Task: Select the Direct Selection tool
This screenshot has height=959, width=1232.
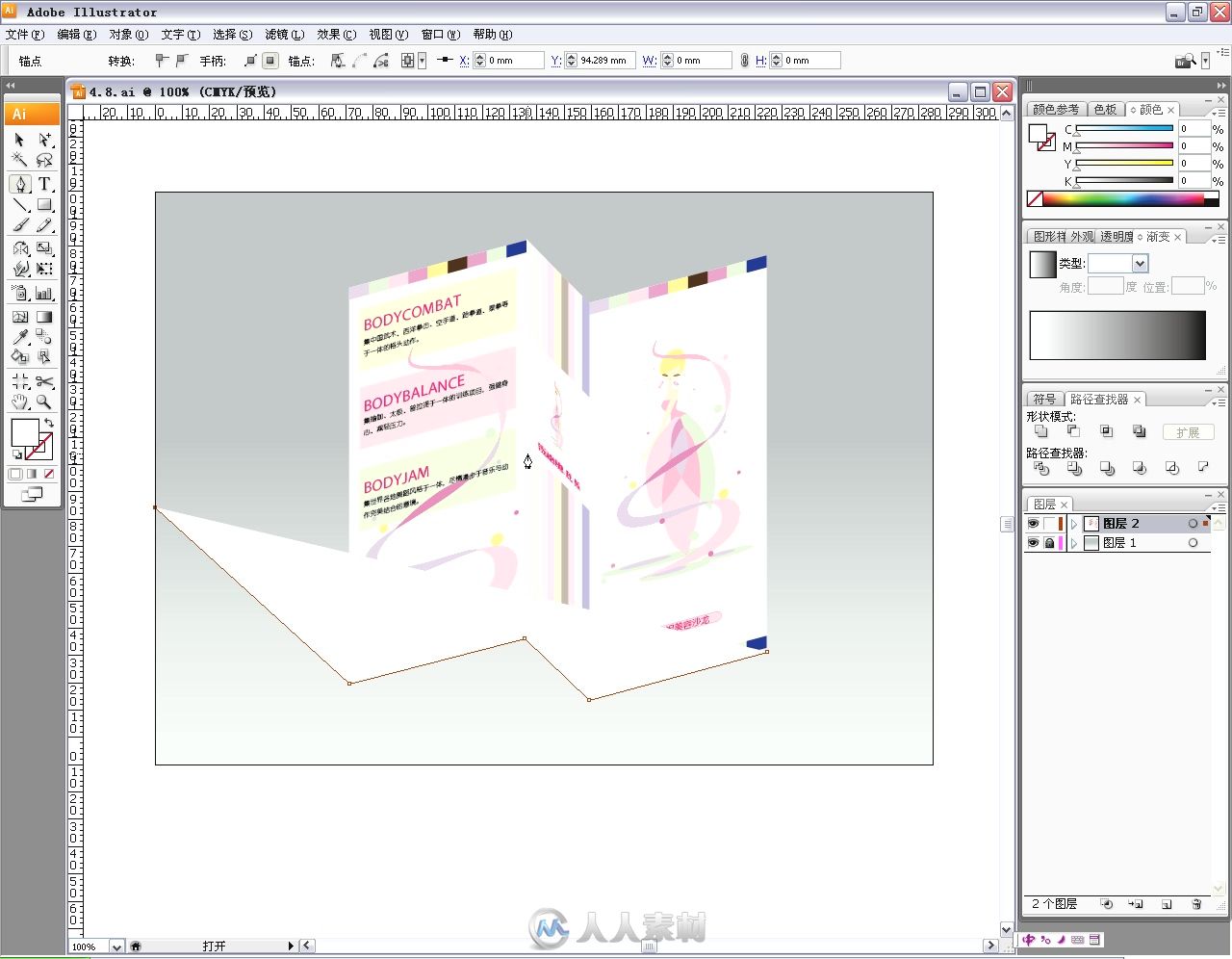Action: point(44,141)
